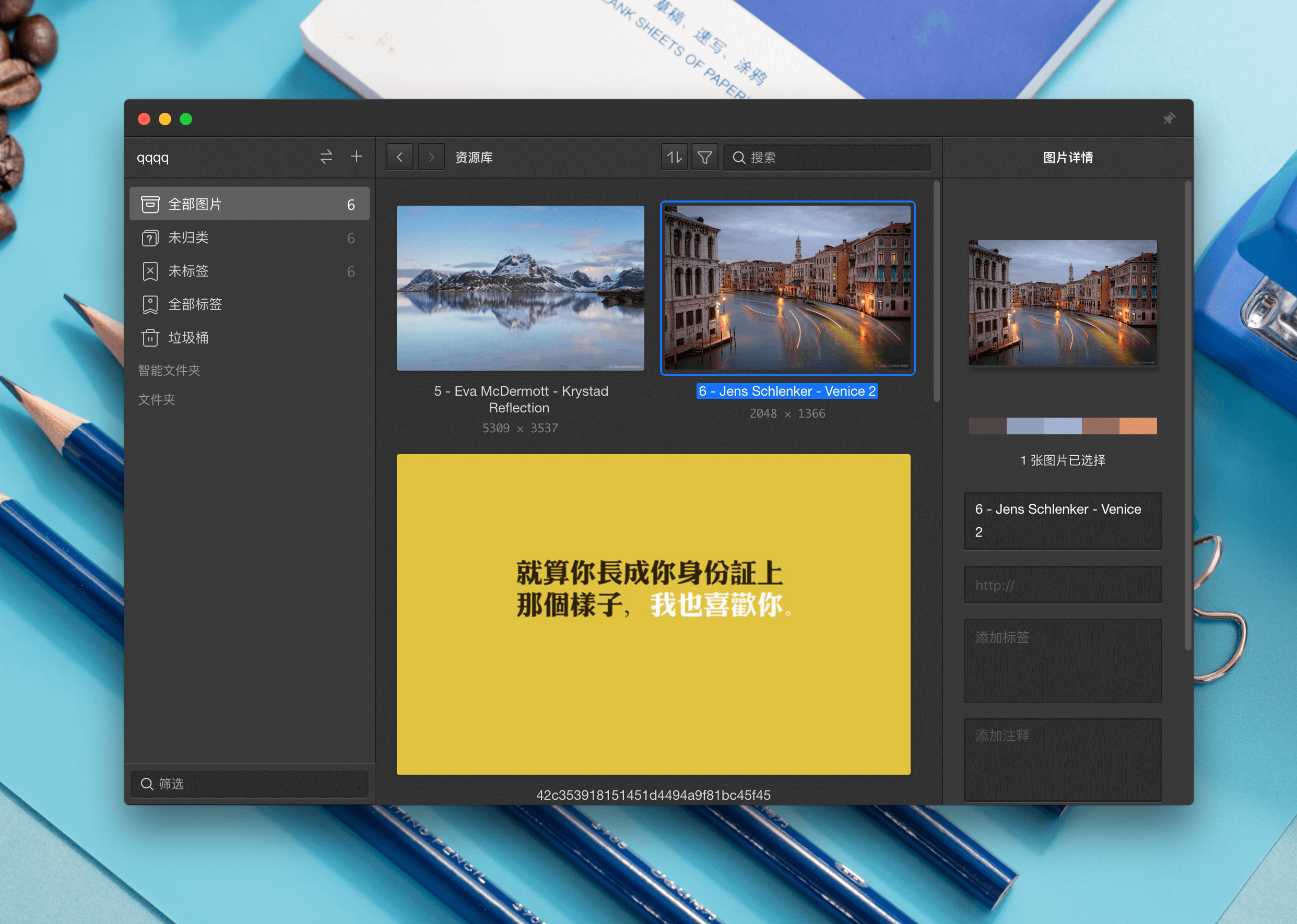Image resolution: width=1297 pixels, height=924 pixels.
Task: Click the http:// URL field
Action: click(1063, 585)
